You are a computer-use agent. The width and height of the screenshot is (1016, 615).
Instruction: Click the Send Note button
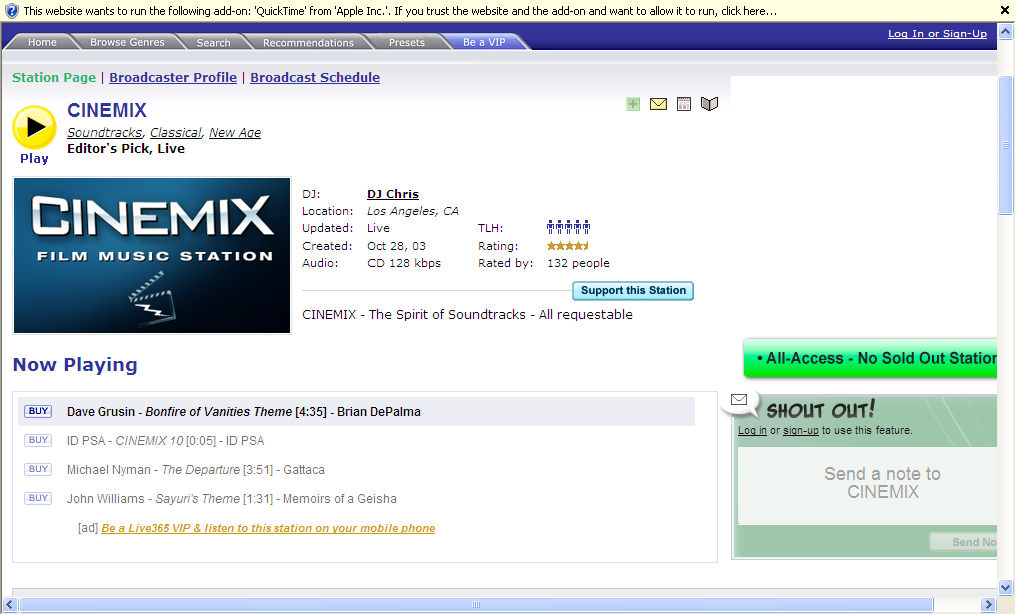tap(964, 542)
